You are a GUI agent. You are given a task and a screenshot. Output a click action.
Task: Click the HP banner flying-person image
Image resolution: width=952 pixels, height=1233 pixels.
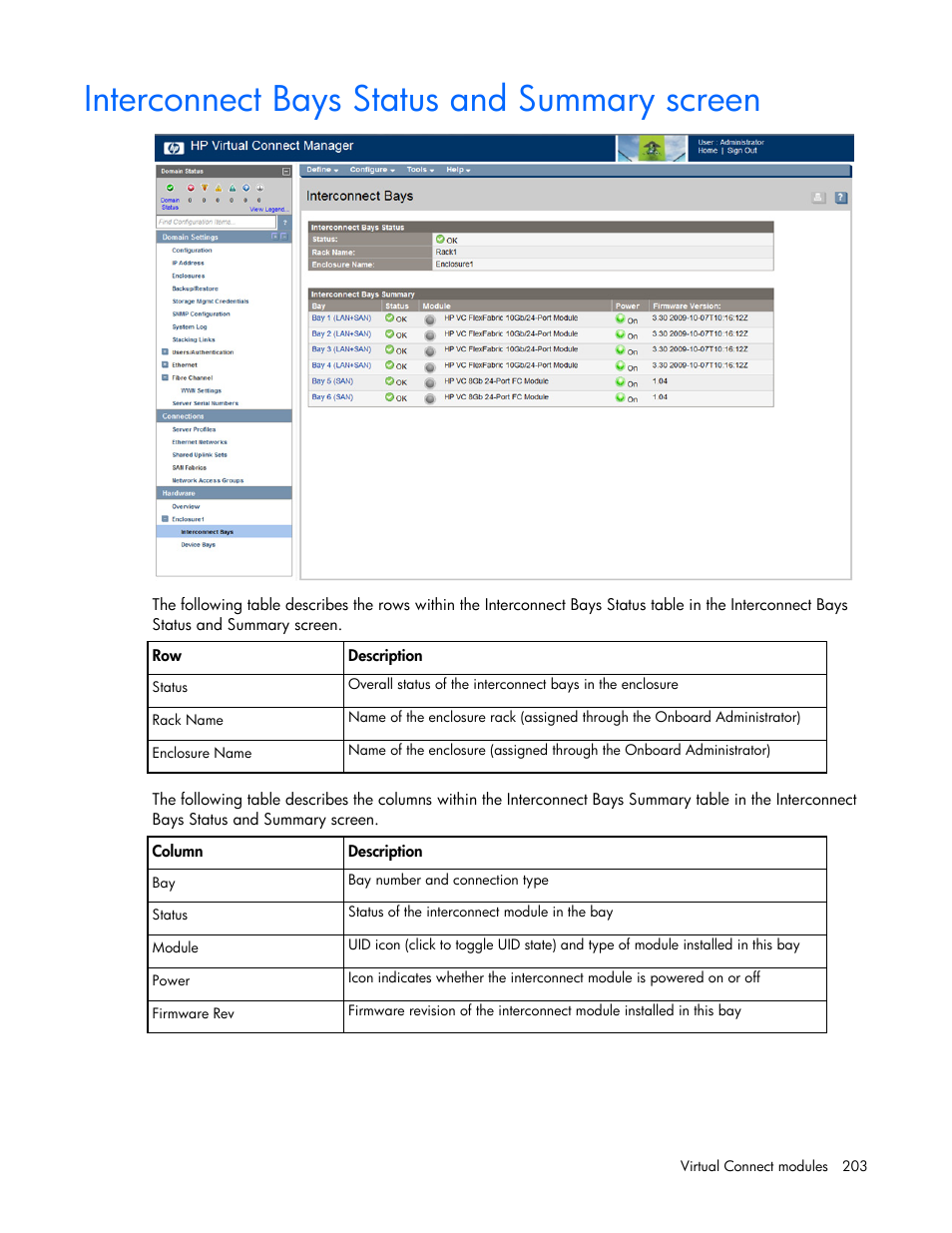pos(653,148)
